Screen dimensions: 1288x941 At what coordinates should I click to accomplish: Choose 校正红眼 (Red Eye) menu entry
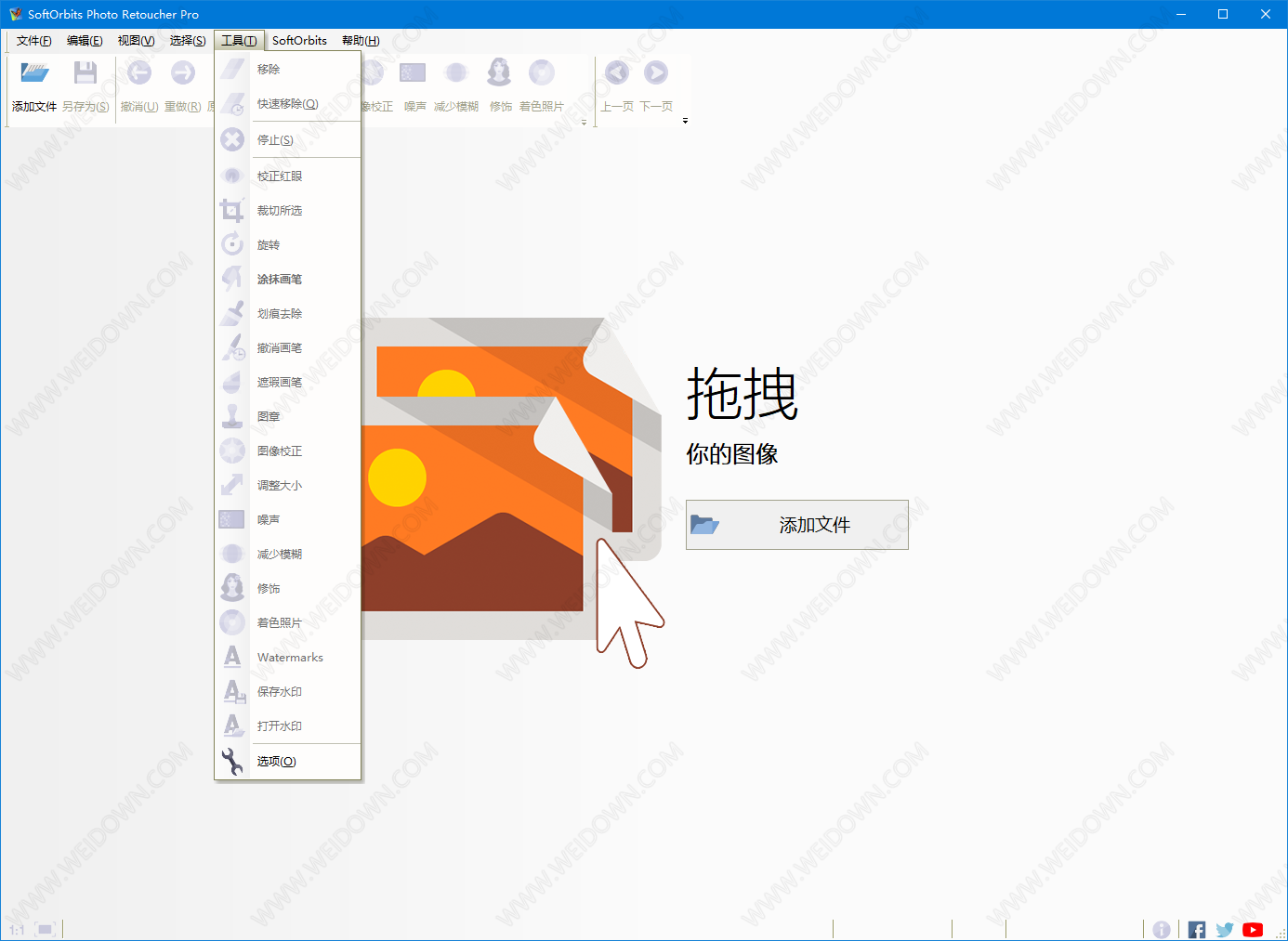point(288,176)
